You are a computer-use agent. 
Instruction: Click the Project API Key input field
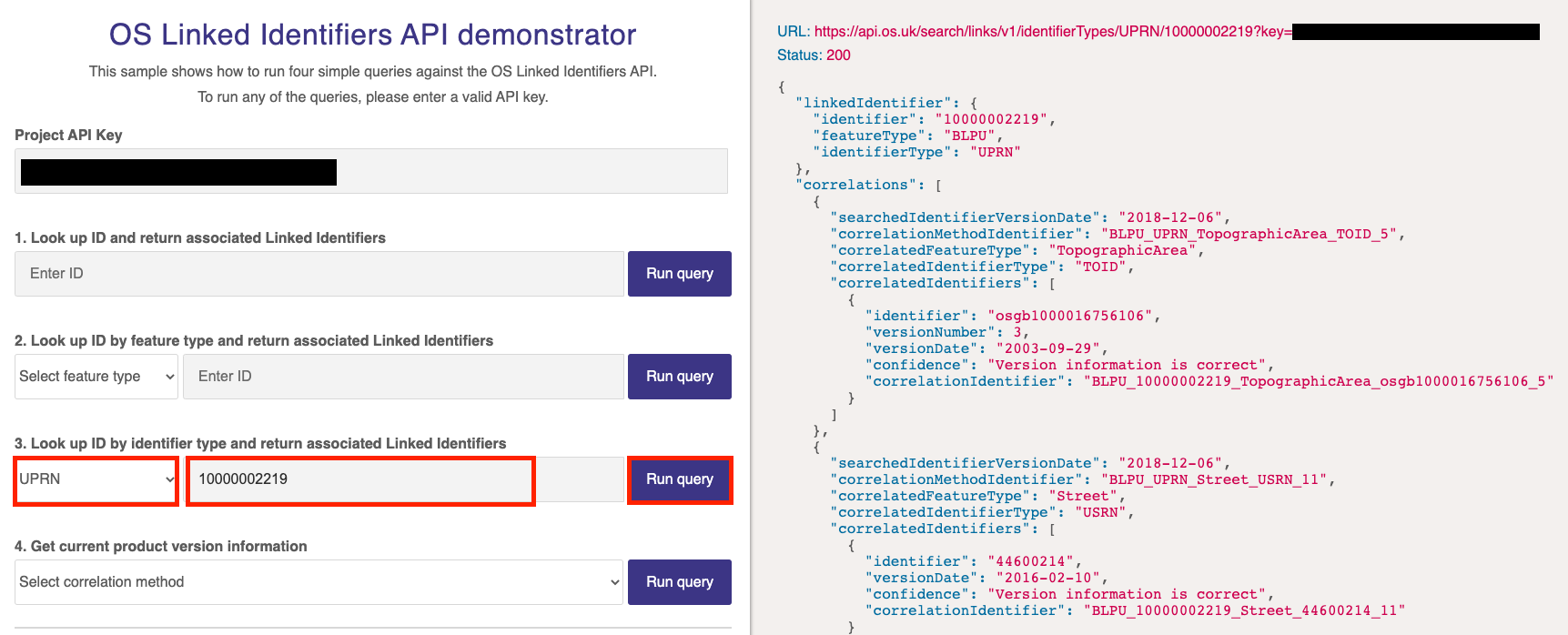coord(371,171)
